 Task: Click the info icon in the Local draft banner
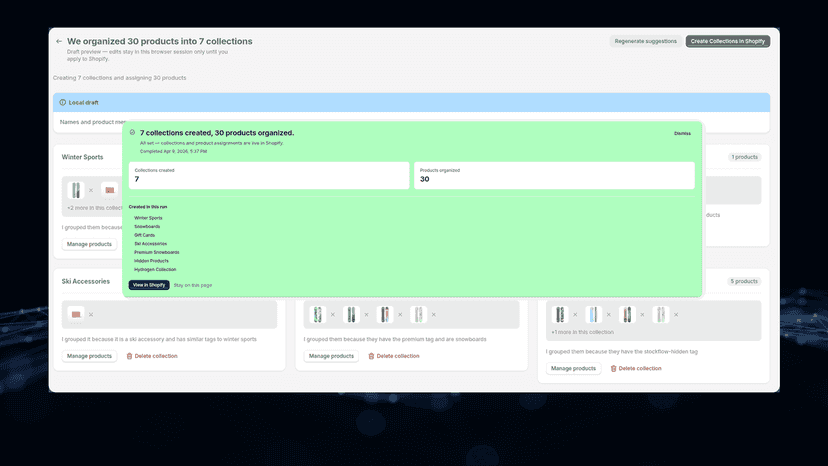click(63, 102)
